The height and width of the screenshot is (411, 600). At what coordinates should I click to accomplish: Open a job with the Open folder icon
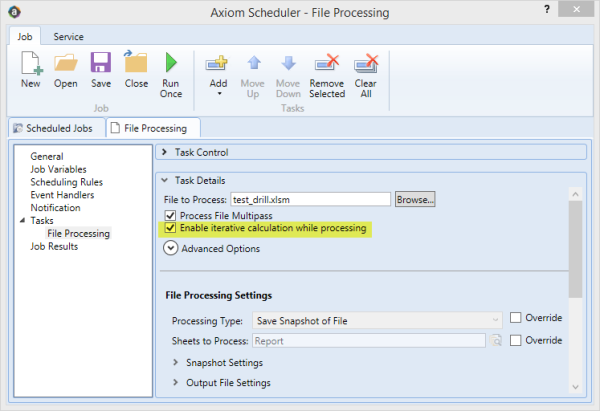tap(65, 63)
